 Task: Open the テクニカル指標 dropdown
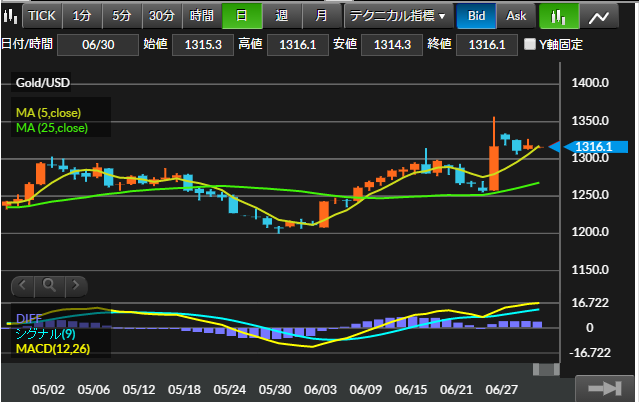398,16
